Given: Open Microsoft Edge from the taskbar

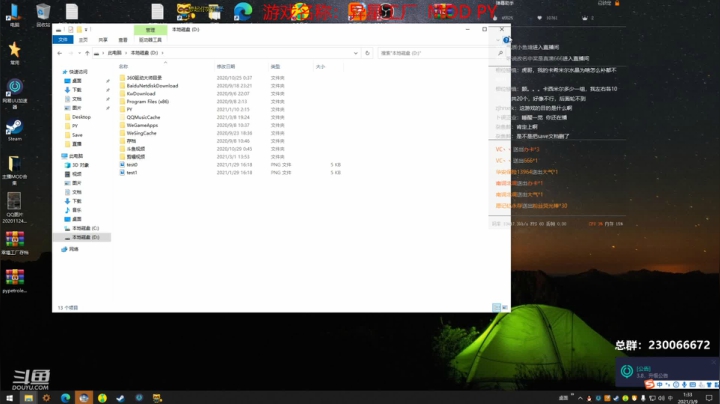Looking at the screenshot, I should (x=65, y=398).
